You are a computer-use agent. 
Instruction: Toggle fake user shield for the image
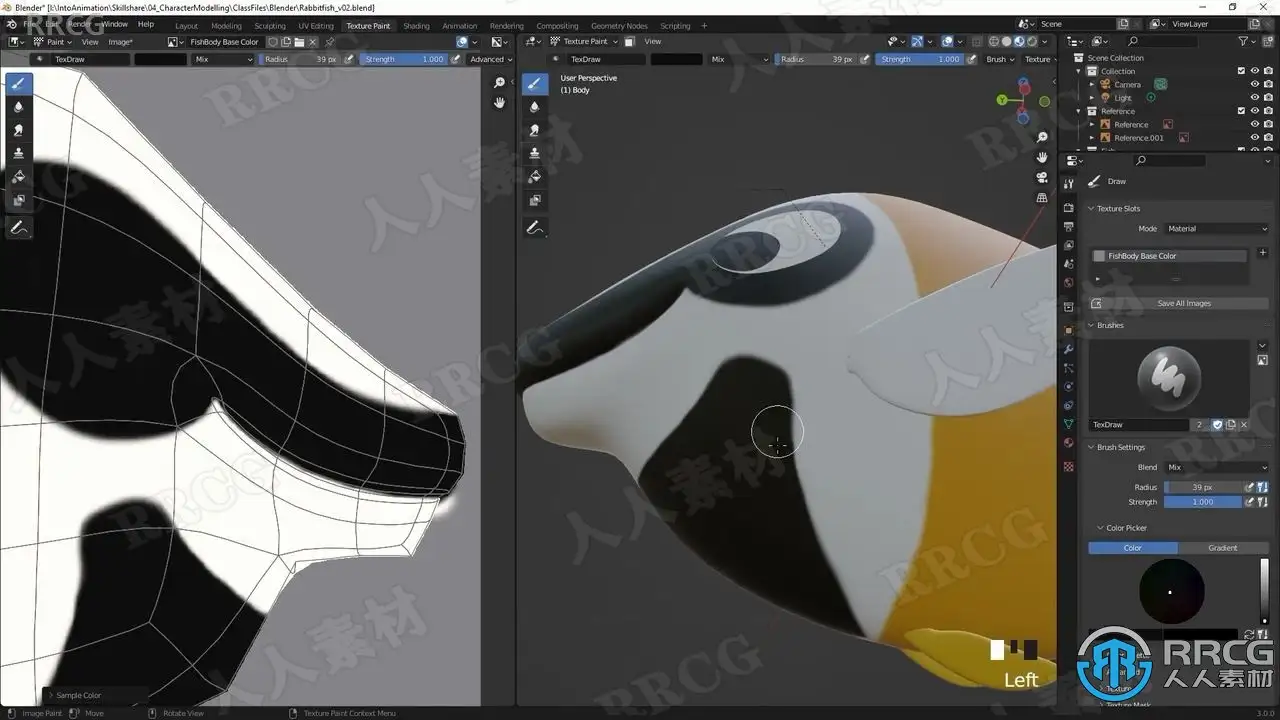[273, 42]
